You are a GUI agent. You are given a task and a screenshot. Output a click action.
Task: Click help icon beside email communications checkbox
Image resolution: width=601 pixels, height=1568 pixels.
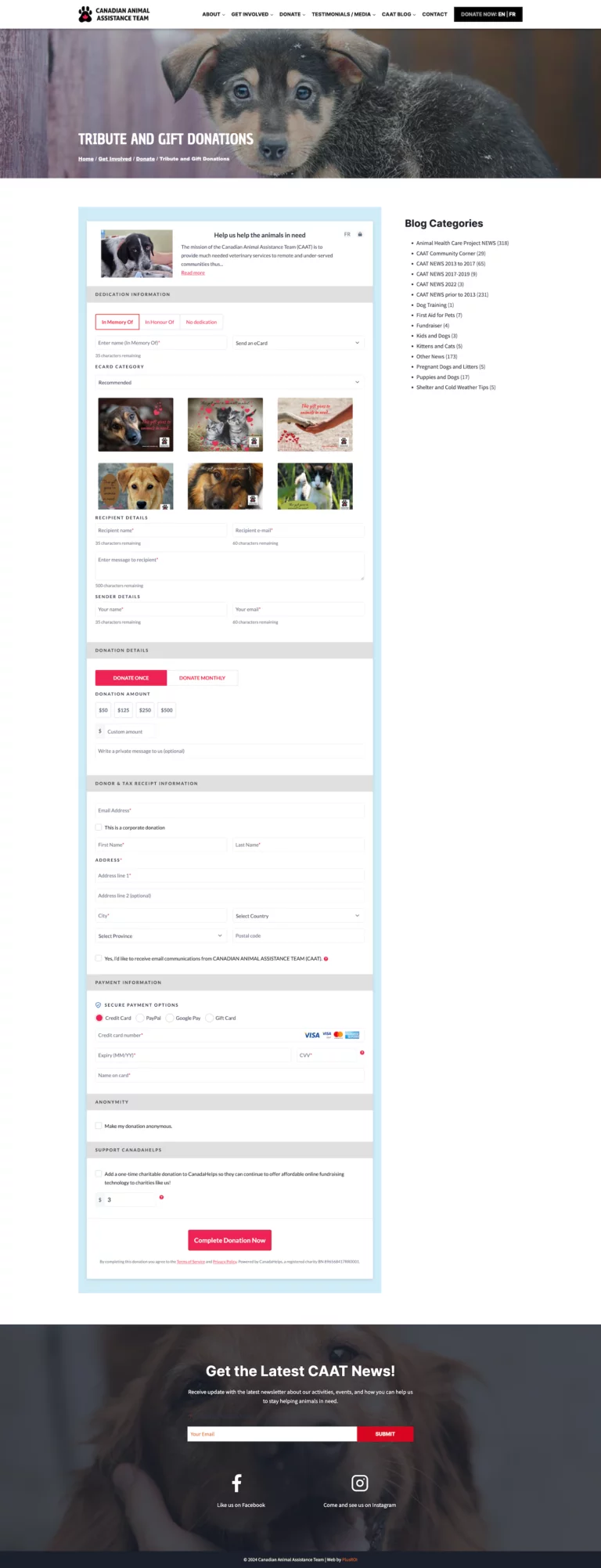point(326,959)
